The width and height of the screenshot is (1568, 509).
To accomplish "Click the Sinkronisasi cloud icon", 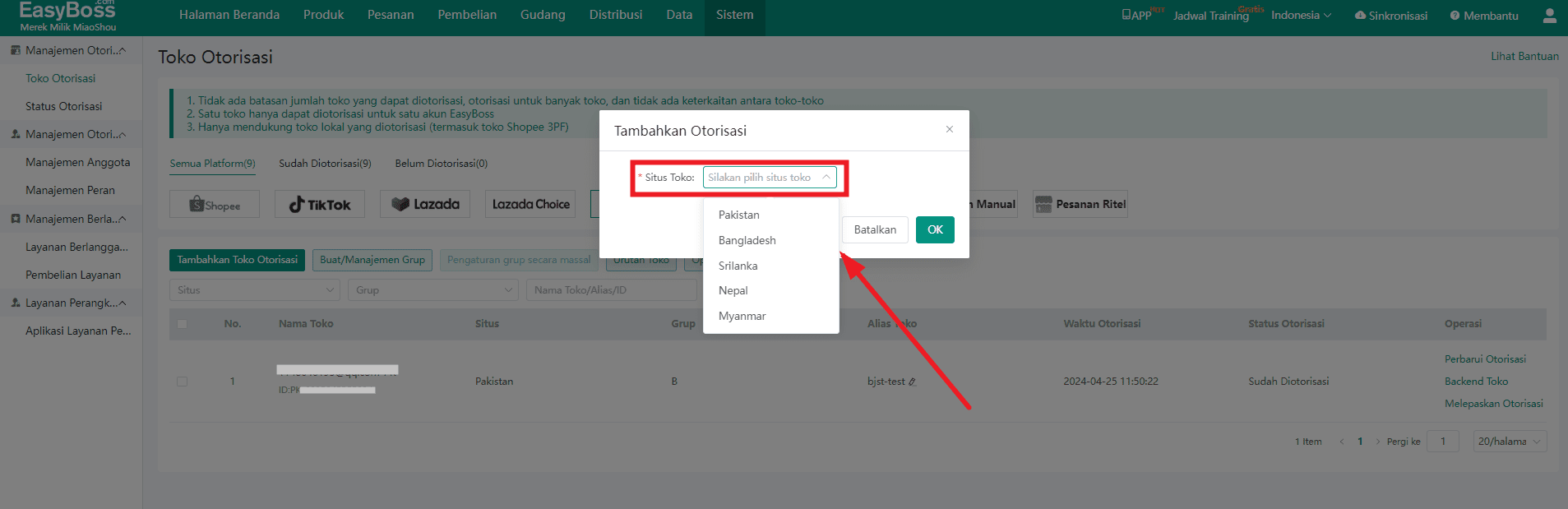I will coord(1360,16).
